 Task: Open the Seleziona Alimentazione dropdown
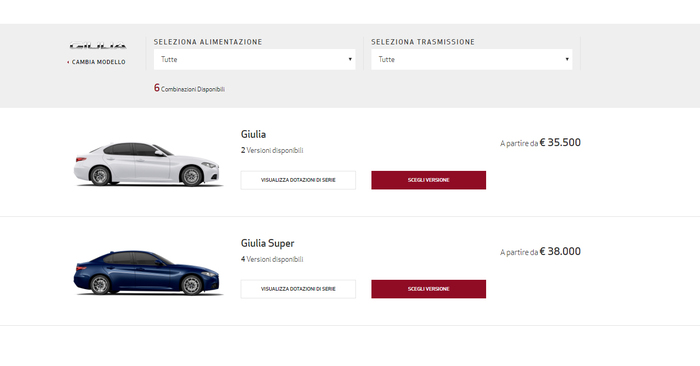[x=254, y=59]
